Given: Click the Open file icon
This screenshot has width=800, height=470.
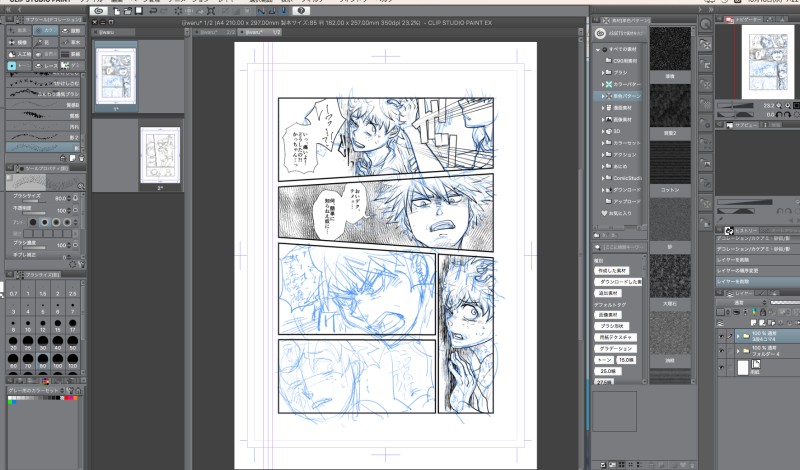Looking at the screenshot, I should tap(128, 11).
